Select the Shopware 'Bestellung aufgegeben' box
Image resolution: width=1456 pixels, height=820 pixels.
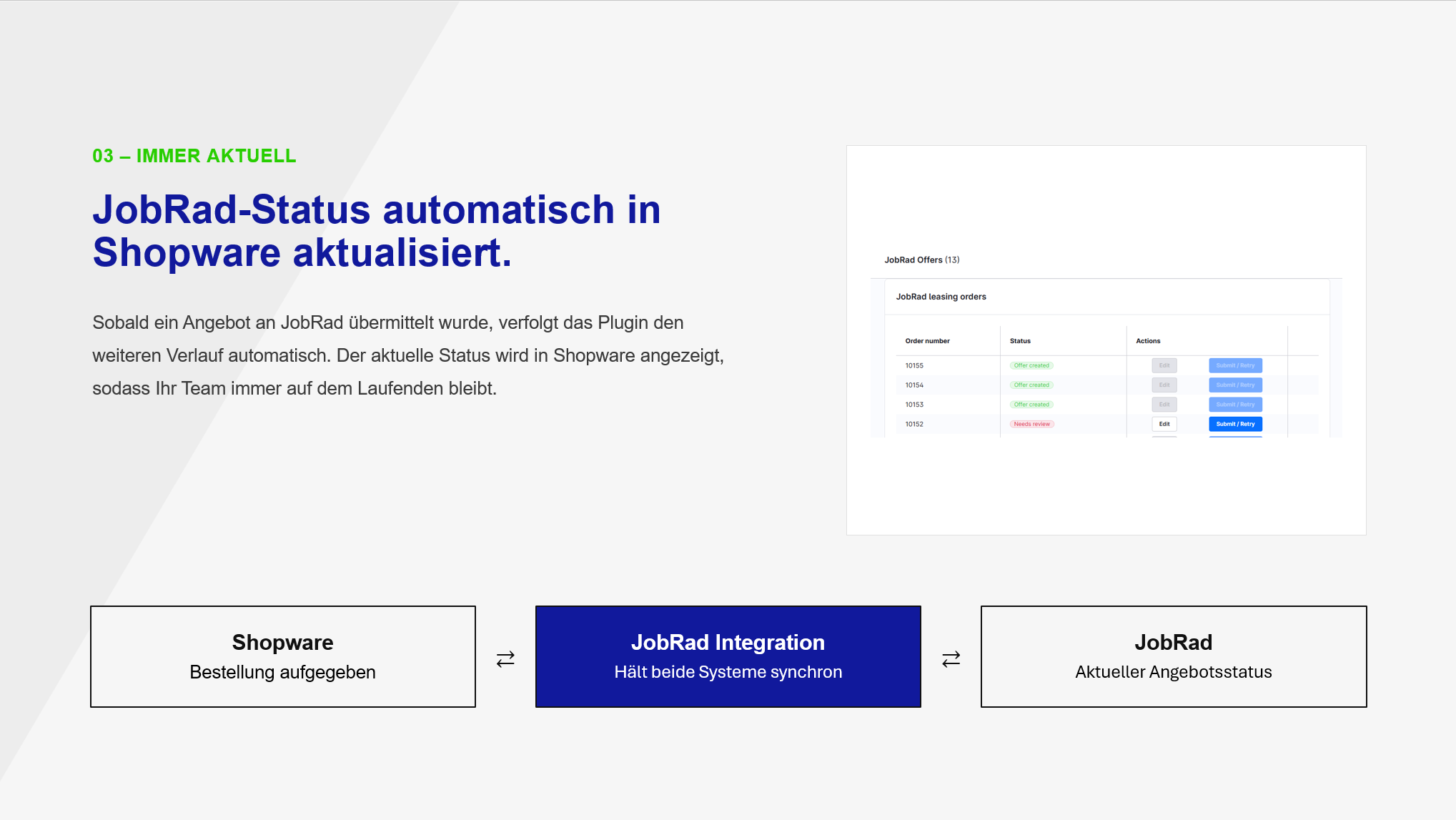[x=283, y=656]
